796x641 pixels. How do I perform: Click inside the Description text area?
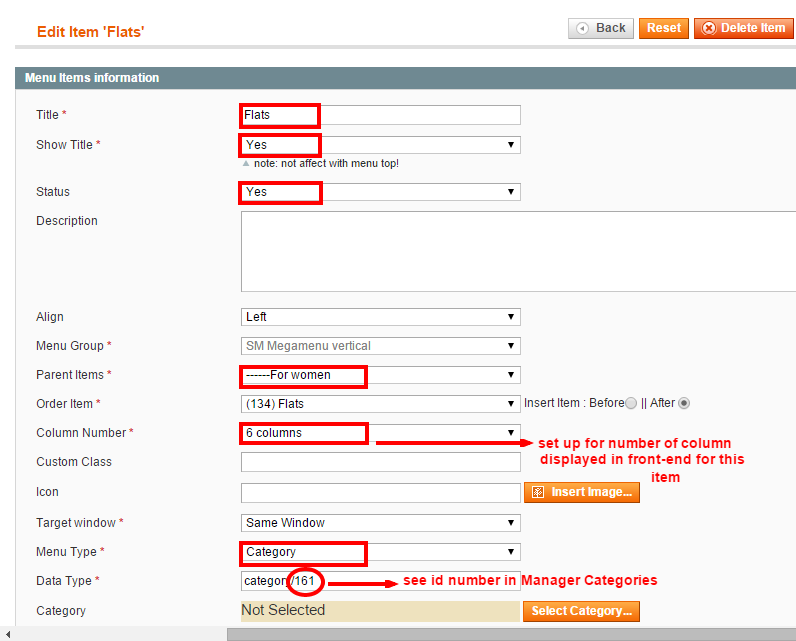pyautogui.click(x=518, y=252)
